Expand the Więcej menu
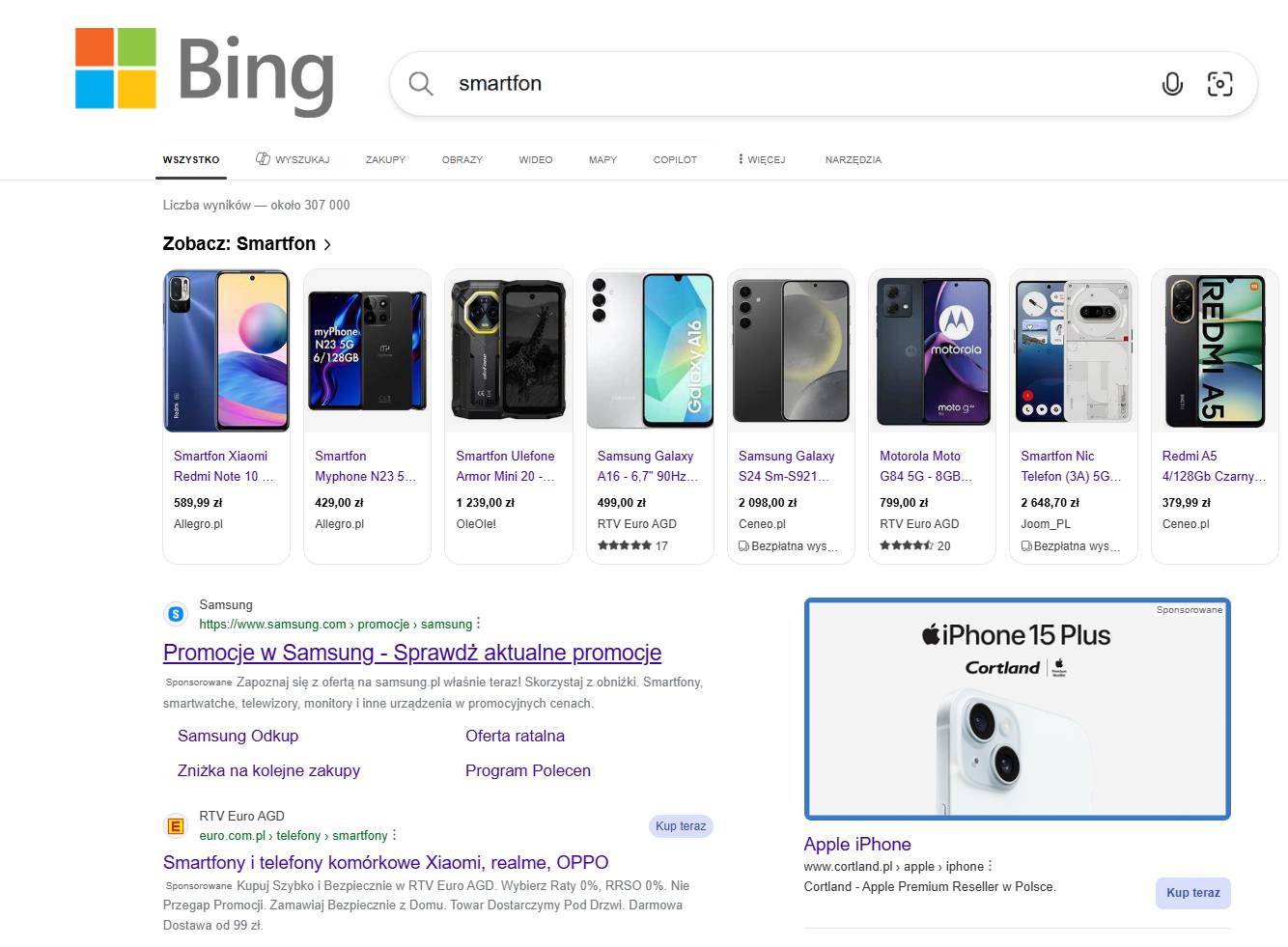The image size is (1288, 947). click(762, 159)
